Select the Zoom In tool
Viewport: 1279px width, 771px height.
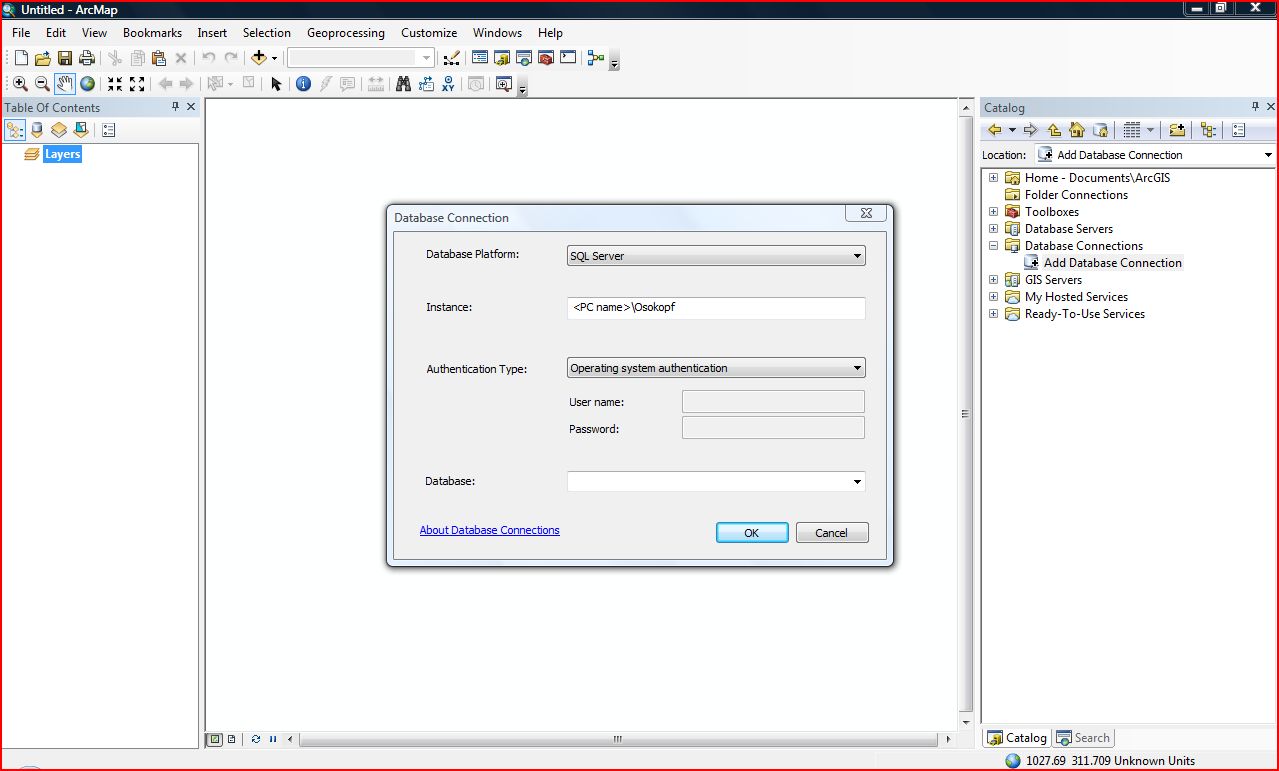[x=20, y=84]
